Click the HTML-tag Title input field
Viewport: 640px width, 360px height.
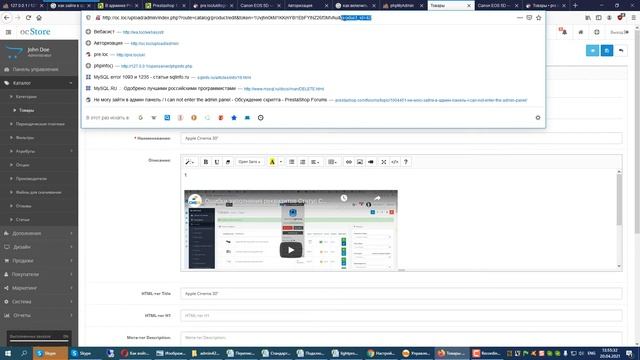coord(401,293)
